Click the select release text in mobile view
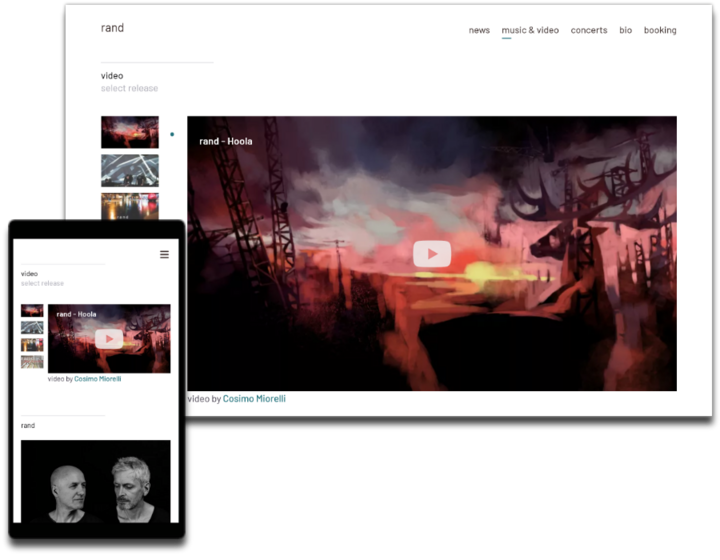720x560 pixels. pyautogui.click(x=42, y=284)
